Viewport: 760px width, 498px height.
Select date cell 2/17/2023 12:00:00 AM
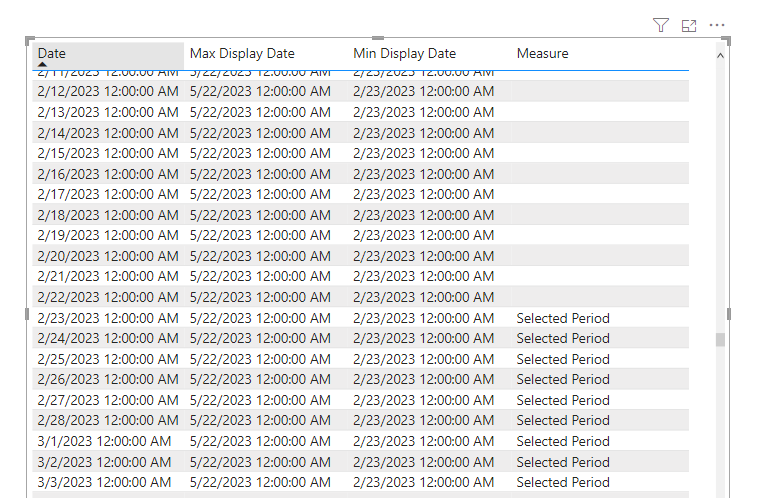coord(108,194)
